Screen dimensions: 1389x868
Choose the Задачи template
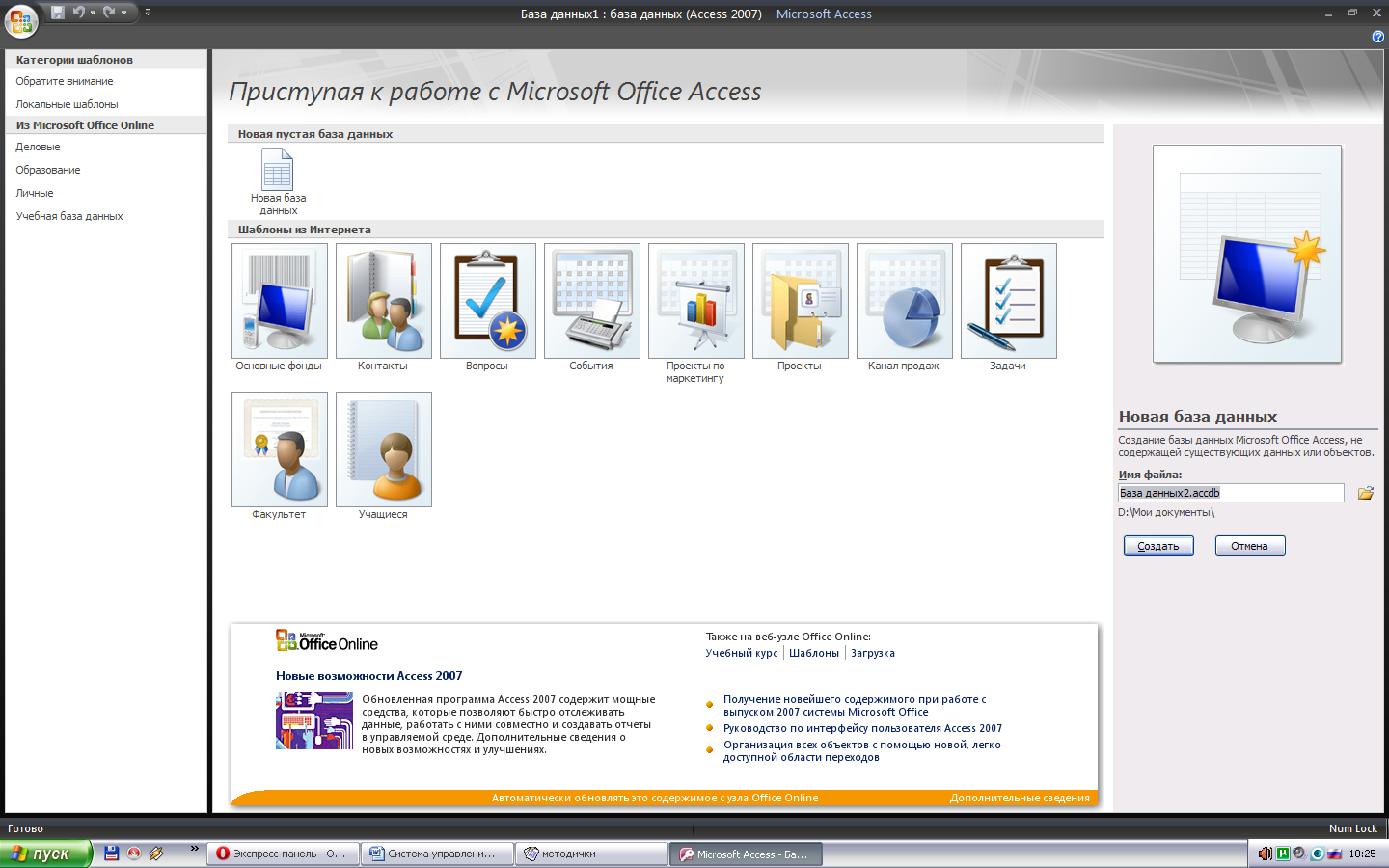coord(1008,308)
